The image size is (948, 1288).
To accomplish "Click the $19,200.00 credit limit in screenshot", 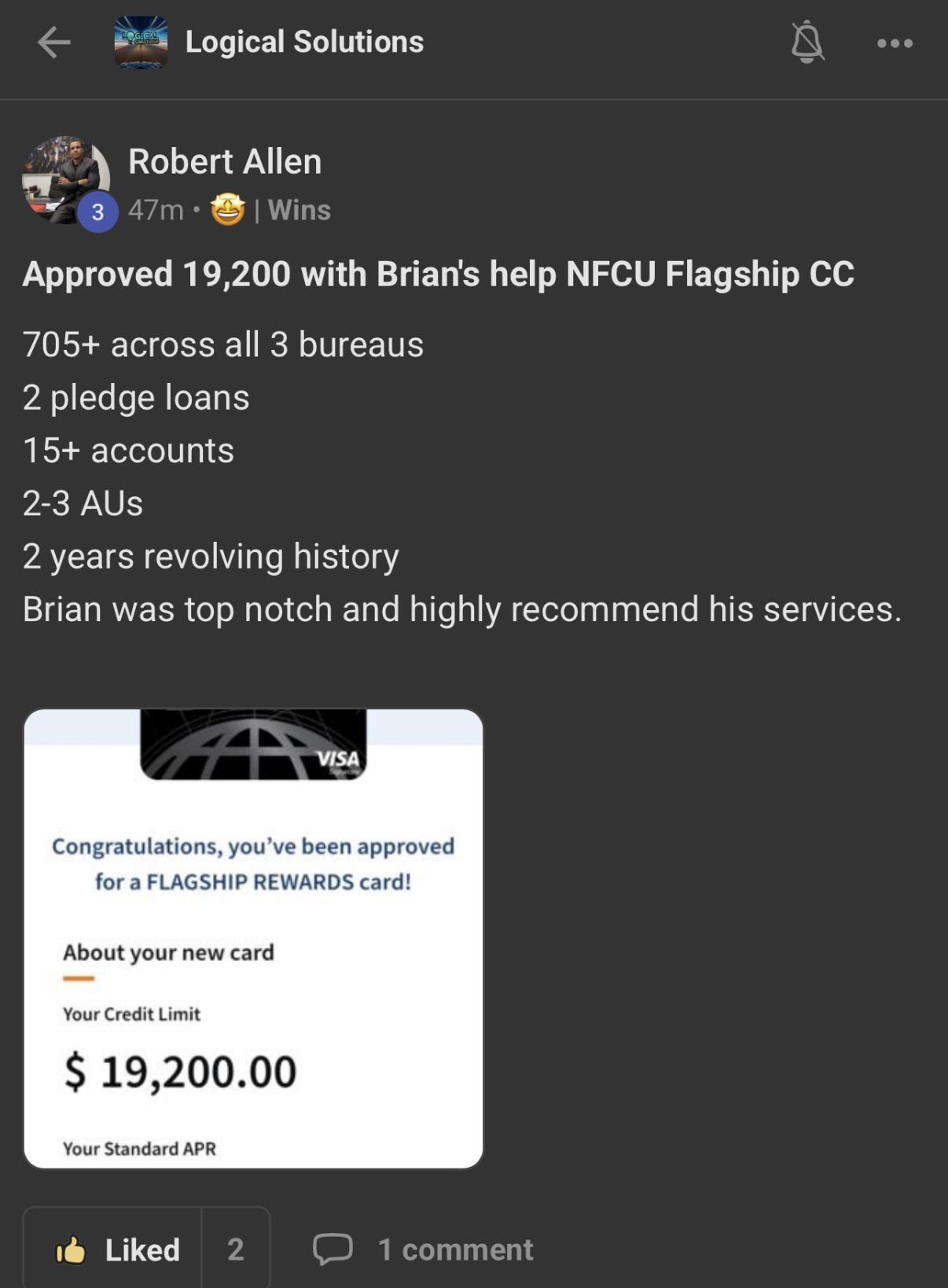I will 181,1072.
